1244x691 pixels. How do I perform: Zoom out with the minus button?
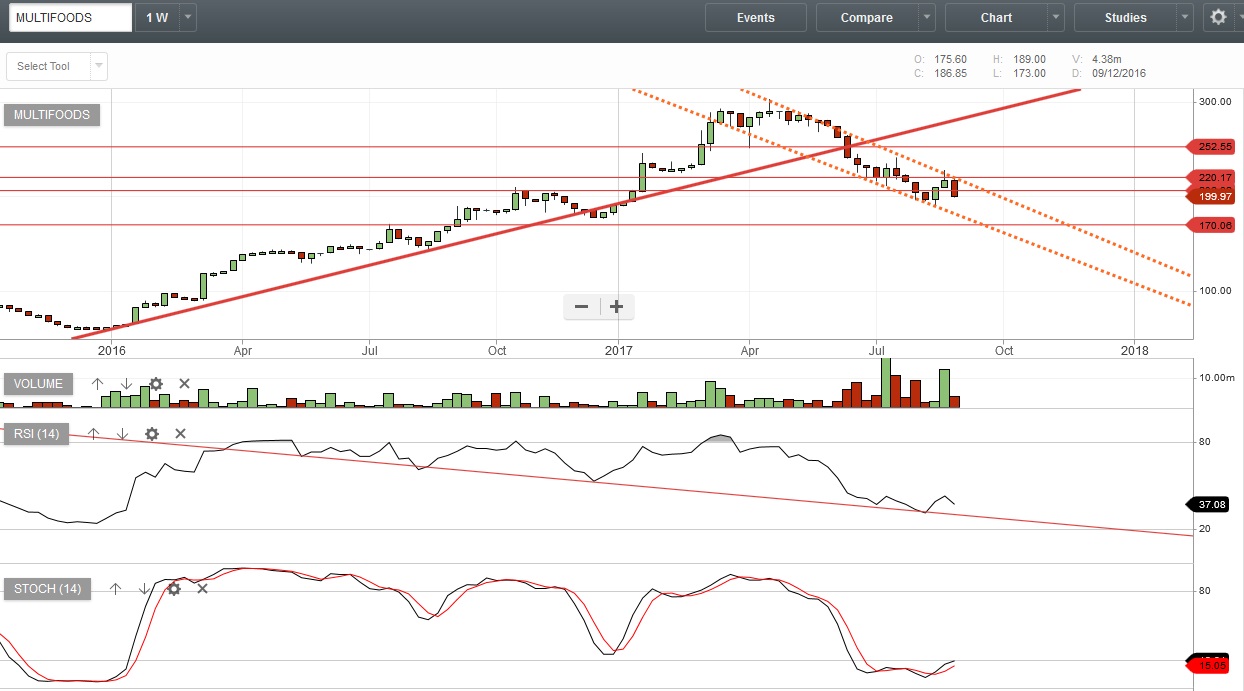click(581, 307)
